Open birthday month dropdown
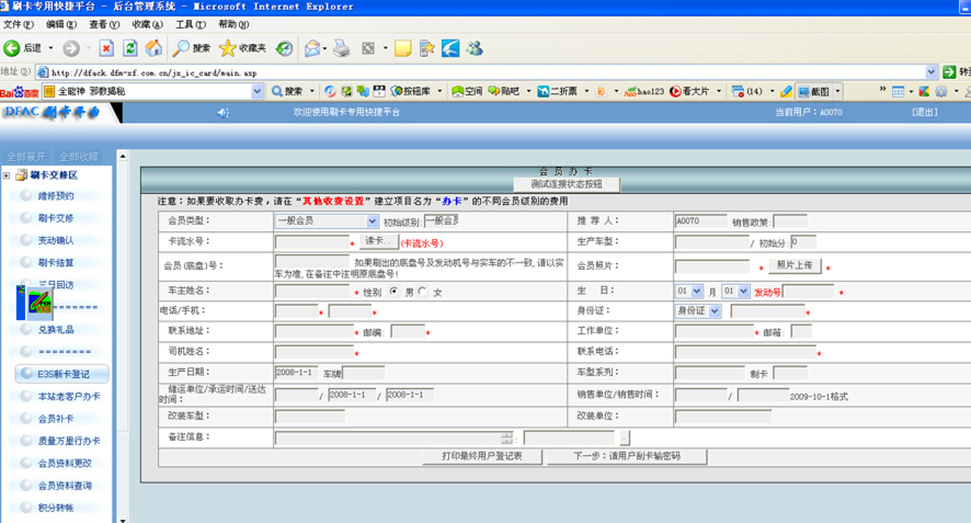 697,291
